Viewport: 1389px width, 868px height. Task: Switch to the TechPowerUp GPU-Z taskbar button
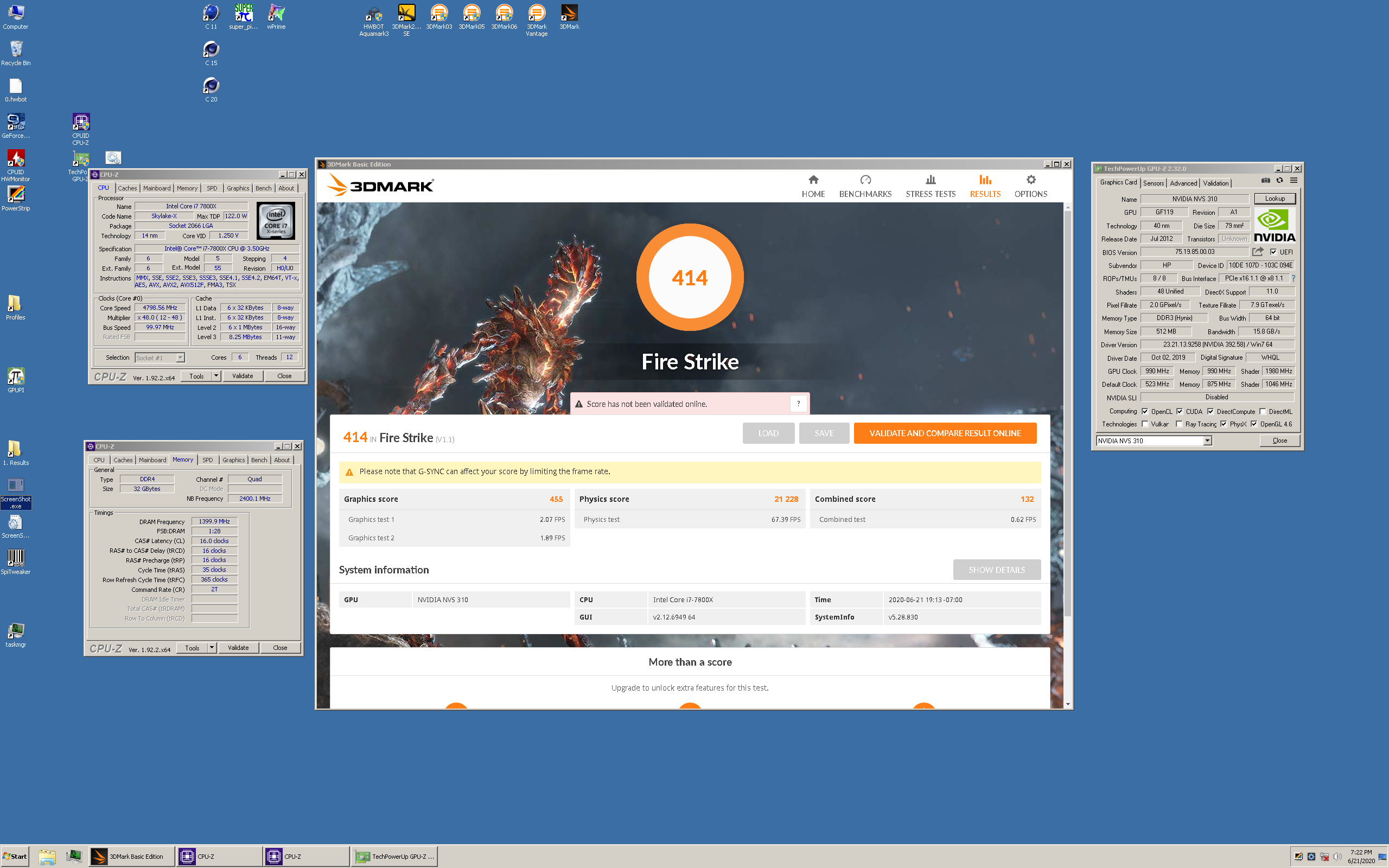coord(395,857)
